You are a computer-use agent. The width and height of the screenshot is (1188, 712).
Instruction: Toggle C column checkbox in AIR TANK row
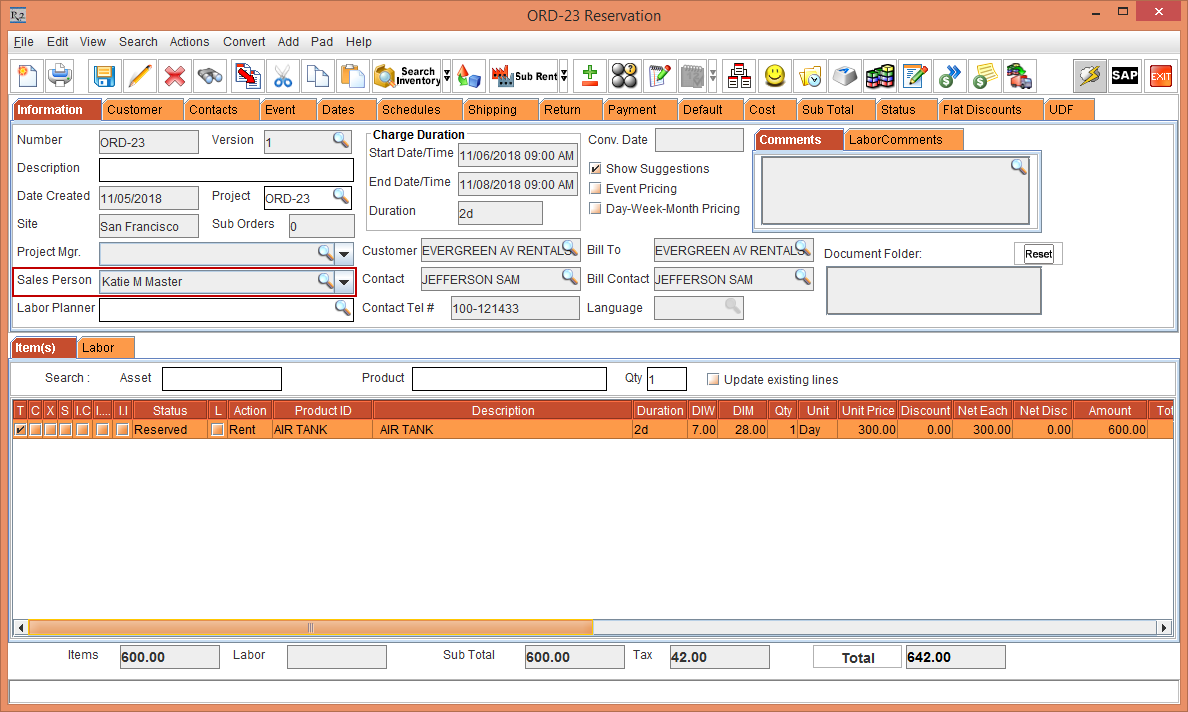[x=36, y=429]
